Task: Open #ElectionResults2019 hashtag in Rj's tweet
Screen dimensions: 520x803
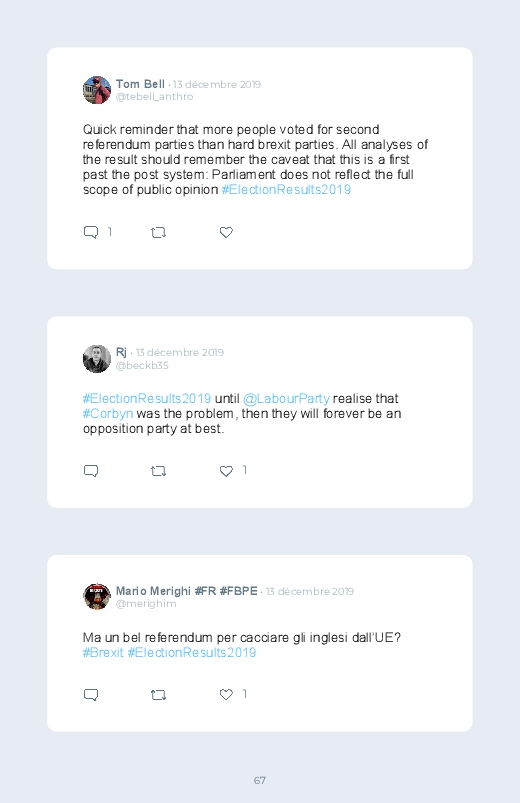Action: (x=147, y=398)
